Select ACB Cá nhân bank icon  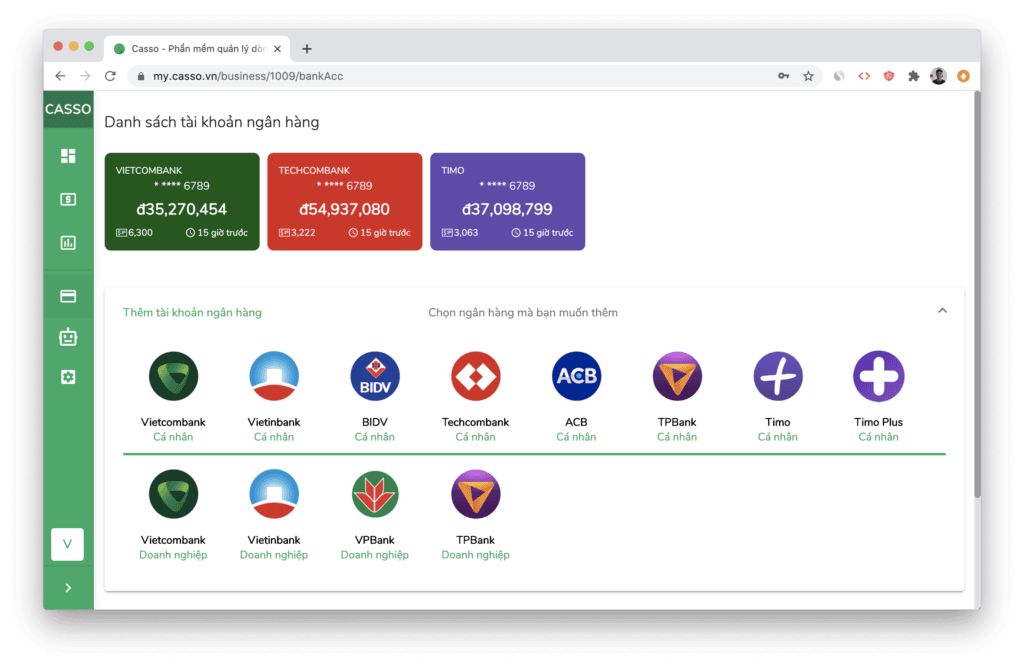point(576,376)
